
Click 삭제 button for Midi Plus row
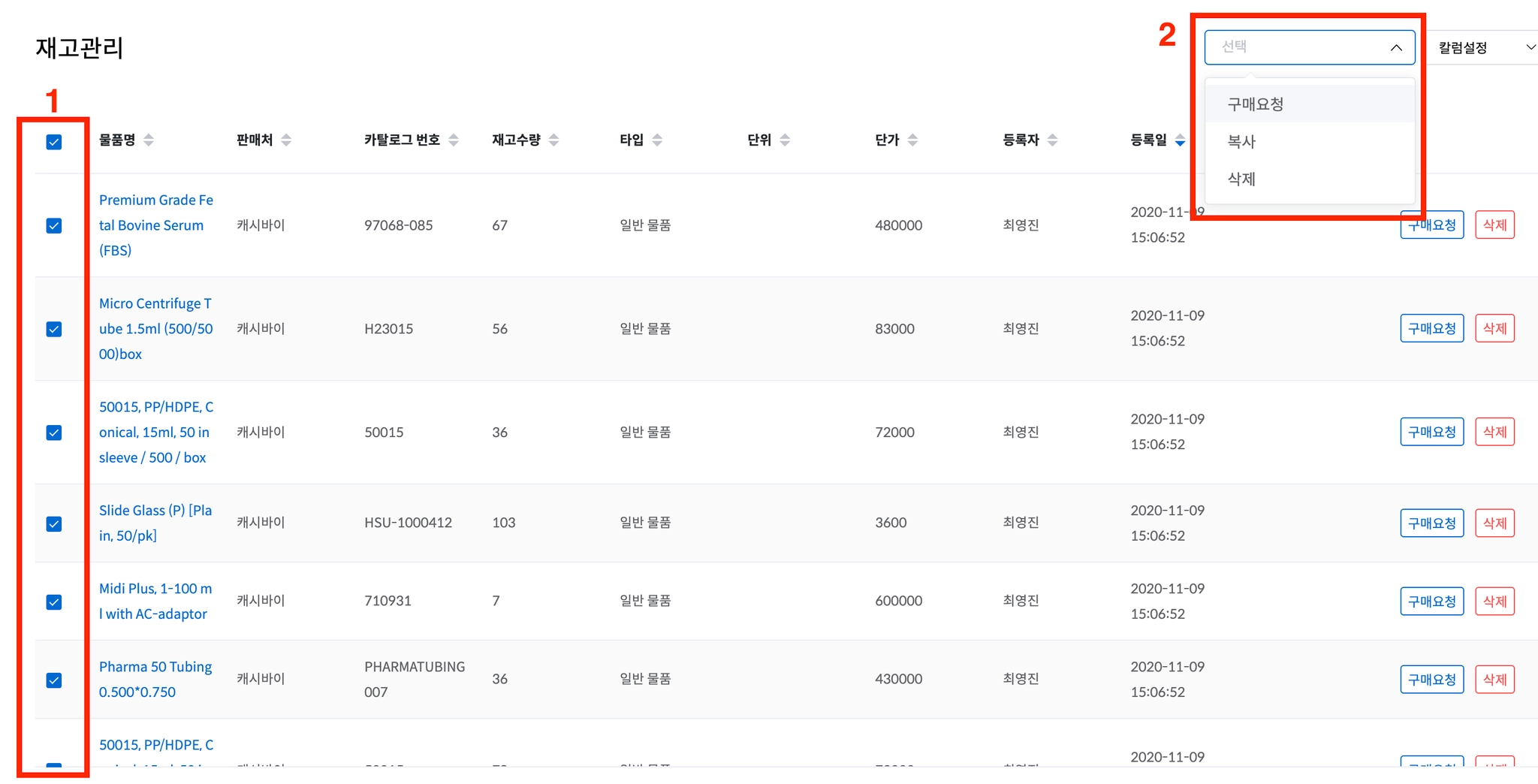[1494, 602]
